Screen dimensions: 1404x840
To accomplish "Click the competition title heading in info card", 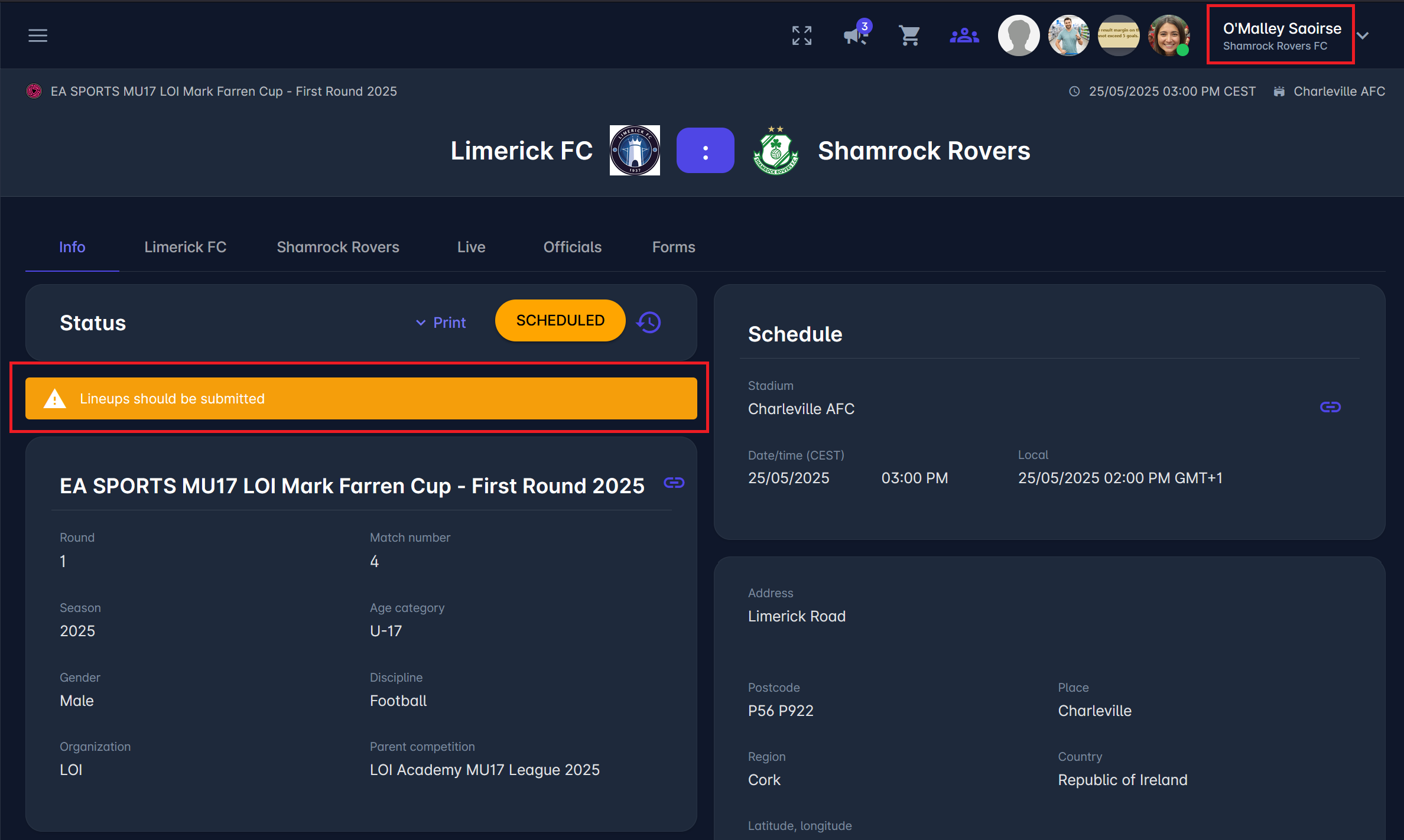I will (352, 486).
